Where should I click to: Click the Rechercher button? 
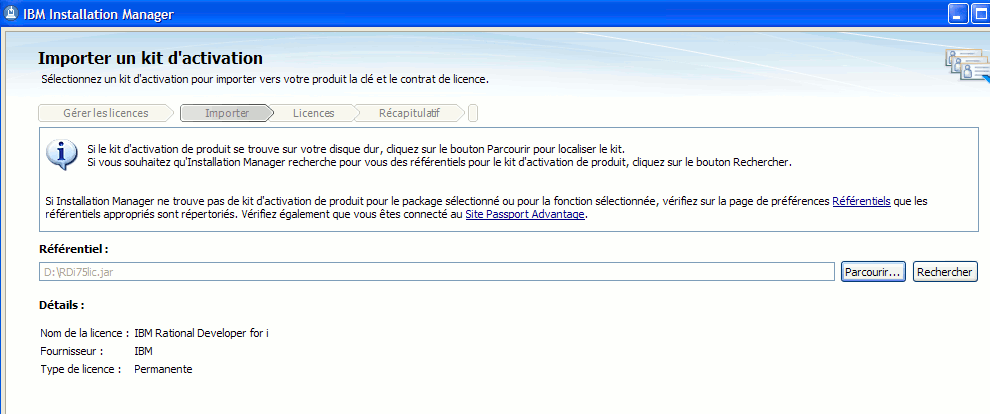coord(945,272)
